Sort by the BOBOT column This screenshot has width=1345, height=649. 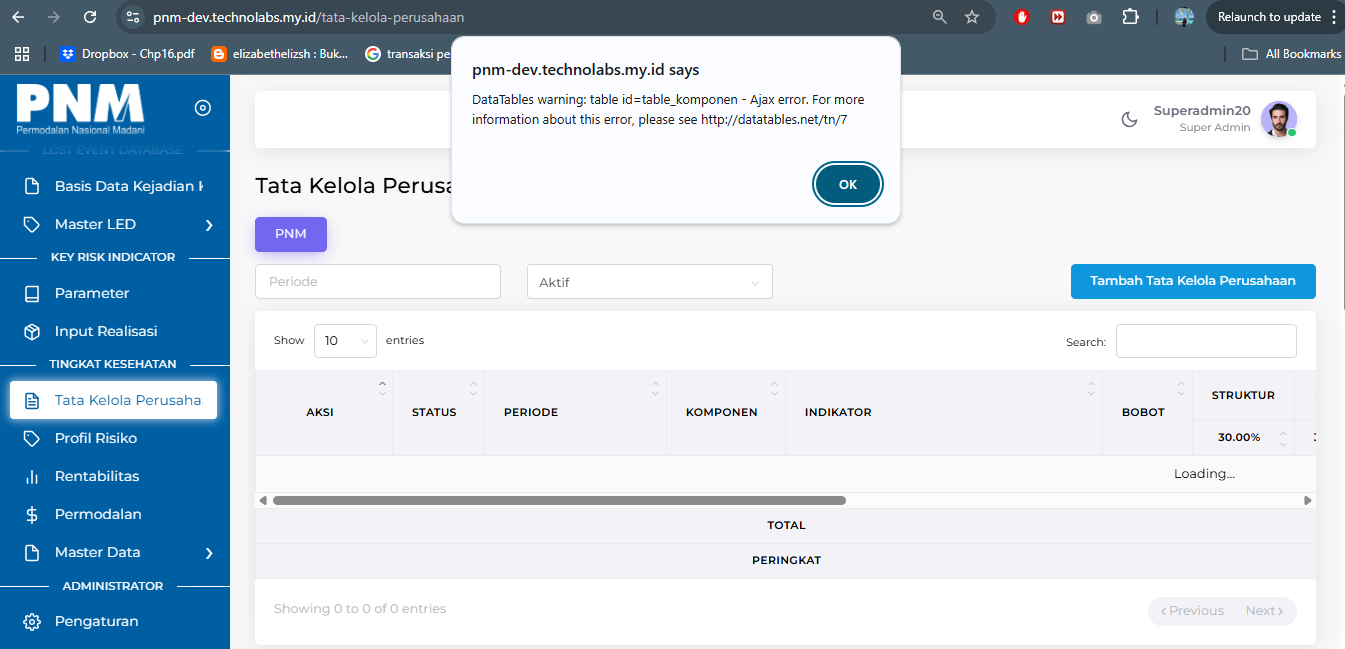coord(1148,412)
